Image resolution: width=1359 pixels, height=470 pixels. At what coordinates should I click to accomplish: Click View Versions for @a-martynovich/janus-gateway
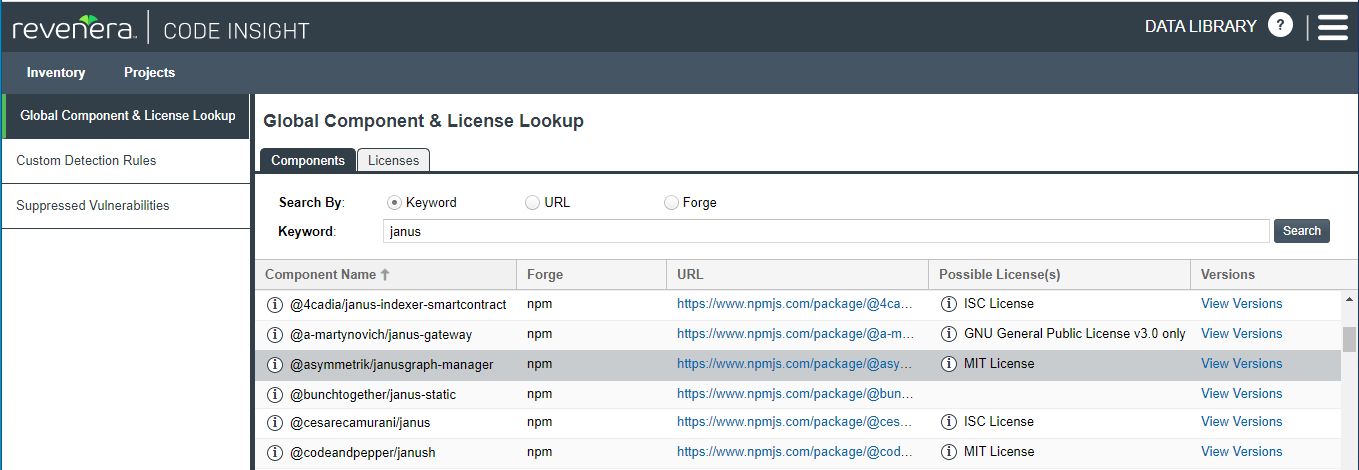1241,334
